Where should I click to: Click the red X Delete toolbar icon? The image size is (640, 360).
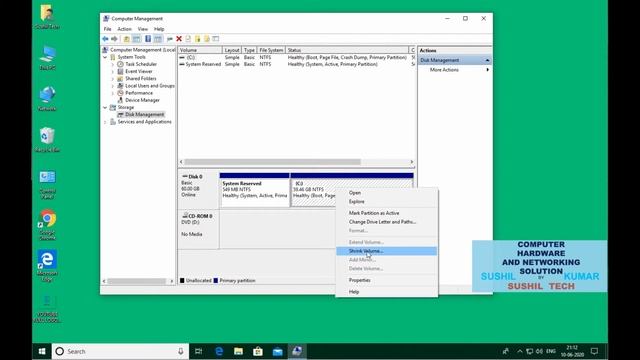(179, 39)
